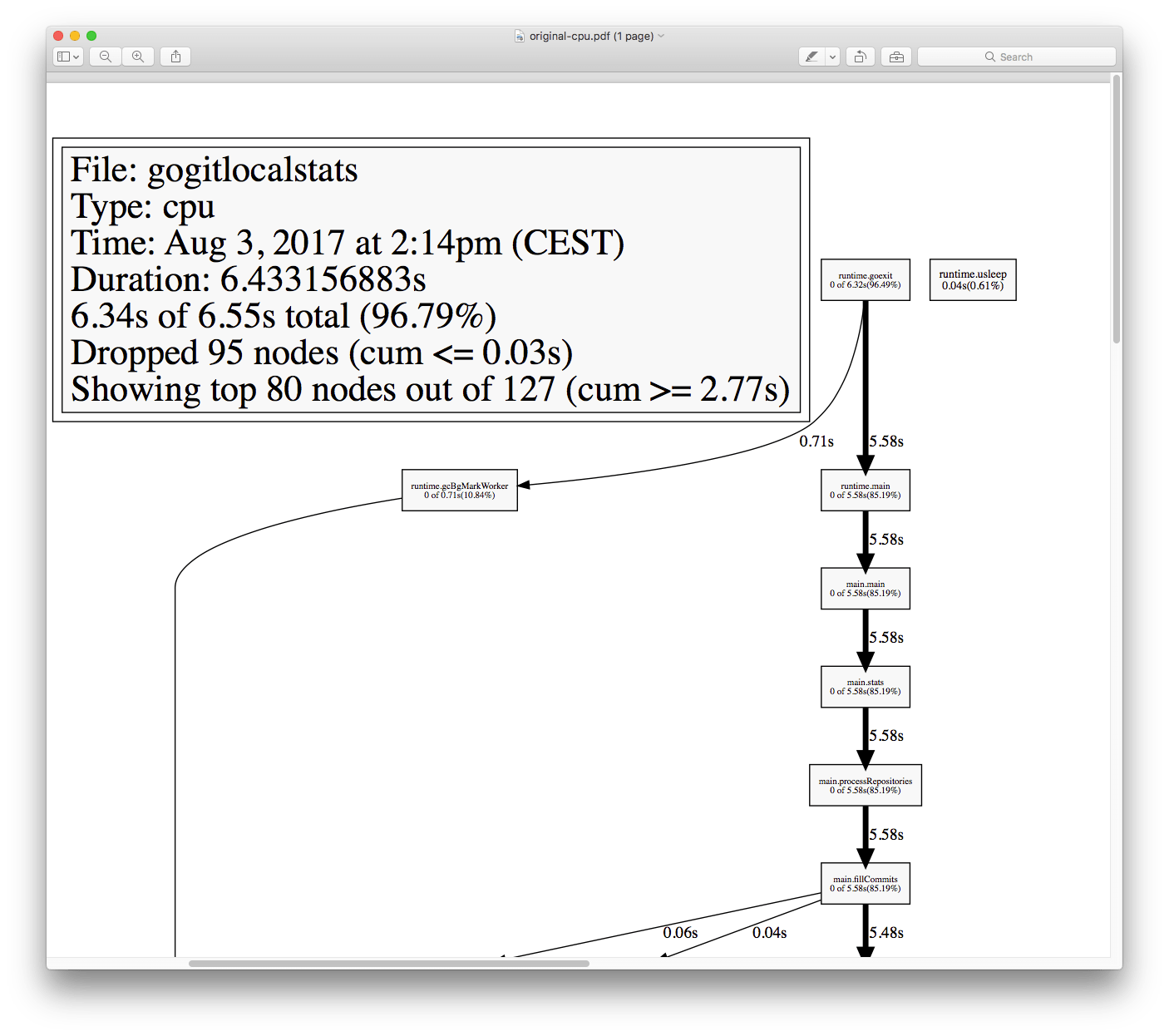Show the Markup toolbar toolbox icon
This screenshot has width=1169, height=1036.
896,57
